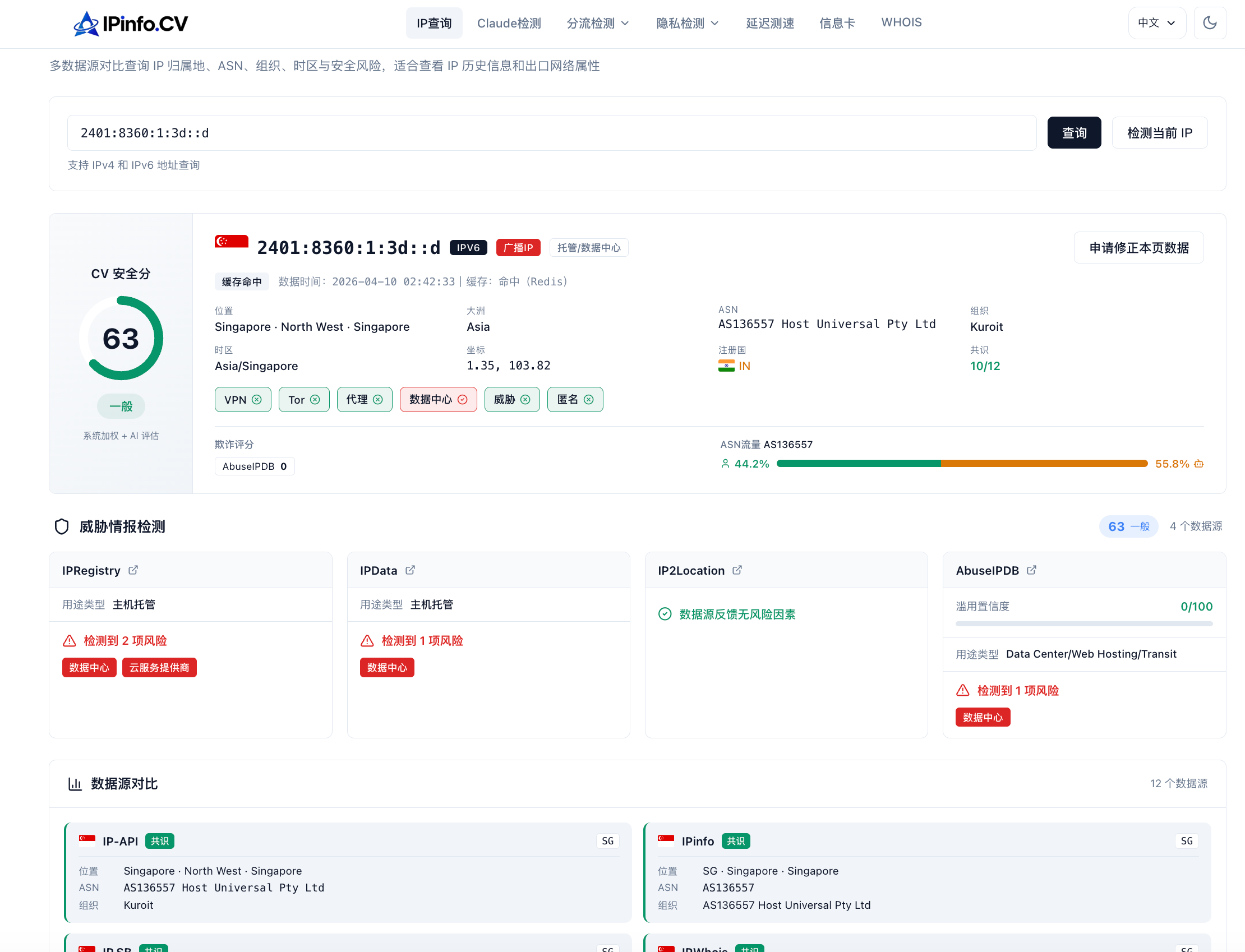Click the Singapore flag in IP-API card
This screenshot has width=1245, height=952.
coord(87,840)
